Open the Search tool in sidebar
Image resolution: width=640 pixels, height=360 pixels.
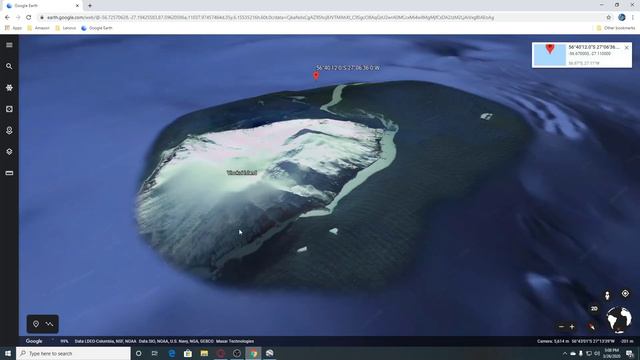pos(9,66)
